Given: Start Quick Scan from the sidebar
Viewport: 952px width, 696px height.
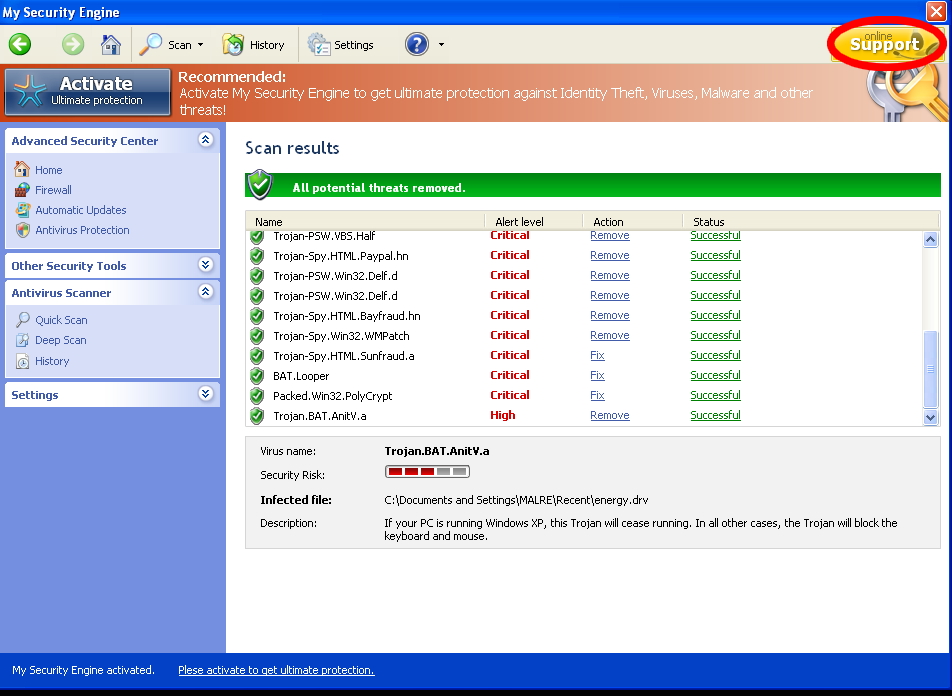Looking at the screenshot, I should [61, 320].
